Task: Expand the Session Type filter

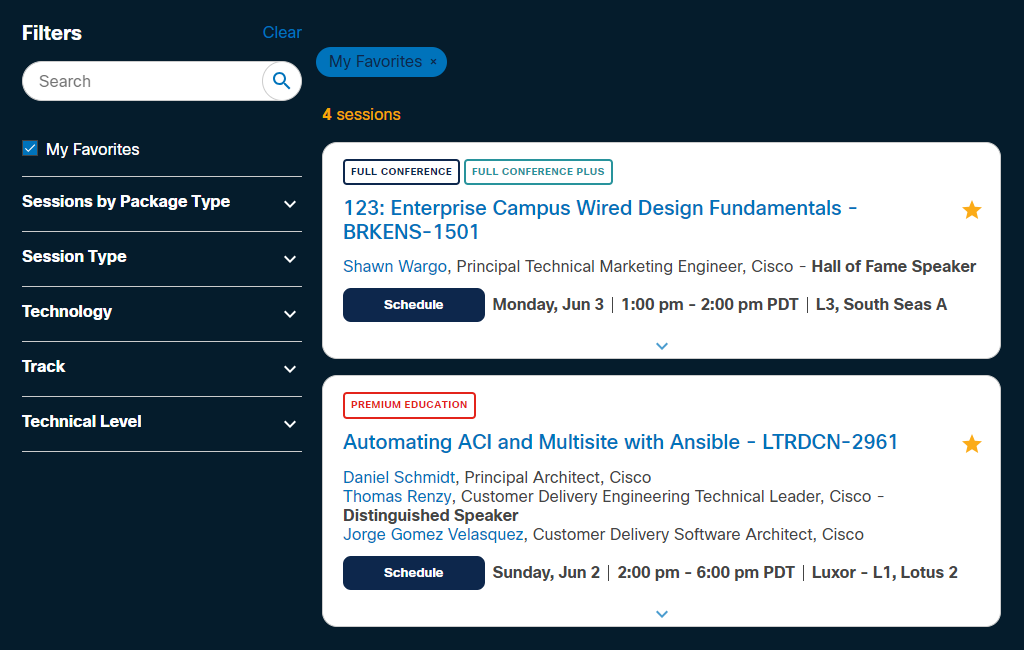Action: [161, 257]
